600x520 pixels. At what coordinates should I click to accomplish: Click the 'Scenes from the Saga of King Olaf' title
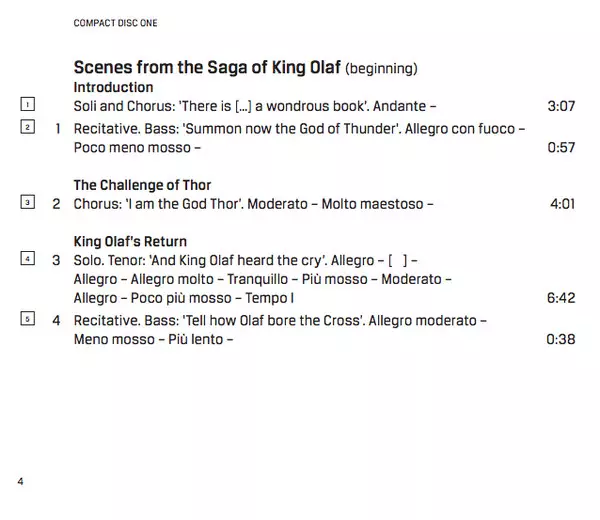click(207, 68)
